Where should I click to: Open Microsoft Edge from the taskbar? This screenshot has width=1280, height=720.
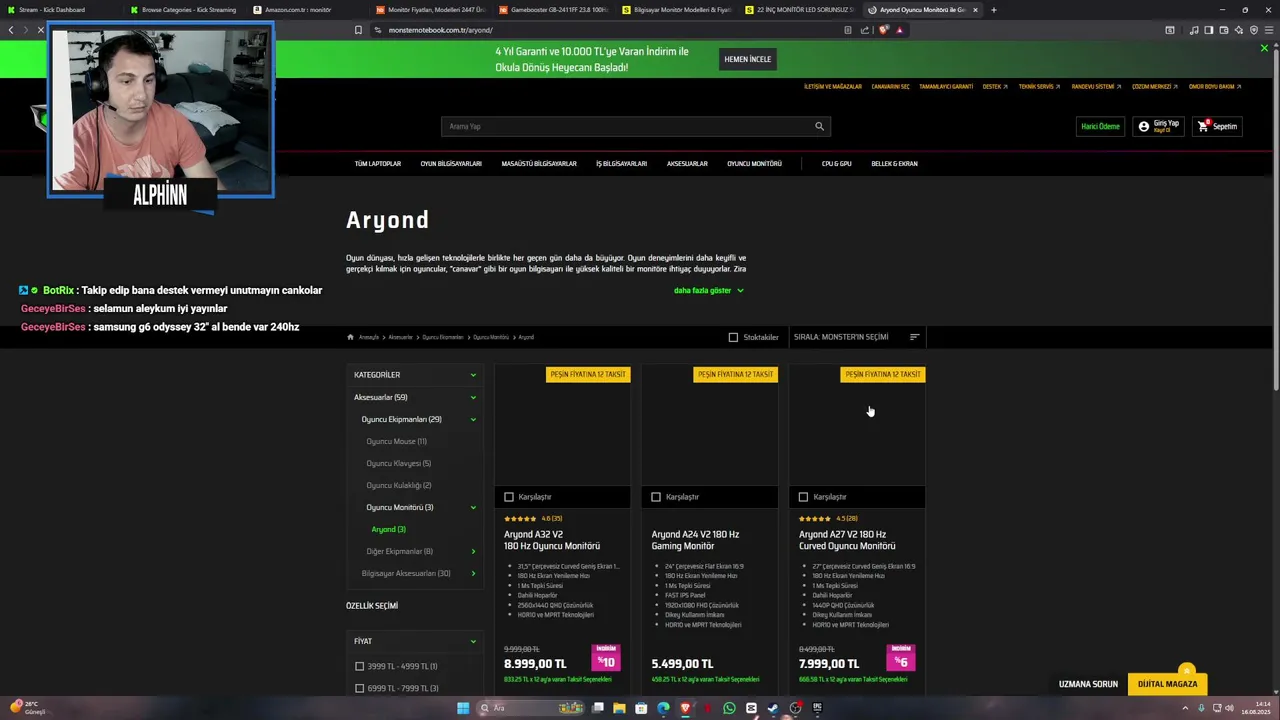pos(663,708)
